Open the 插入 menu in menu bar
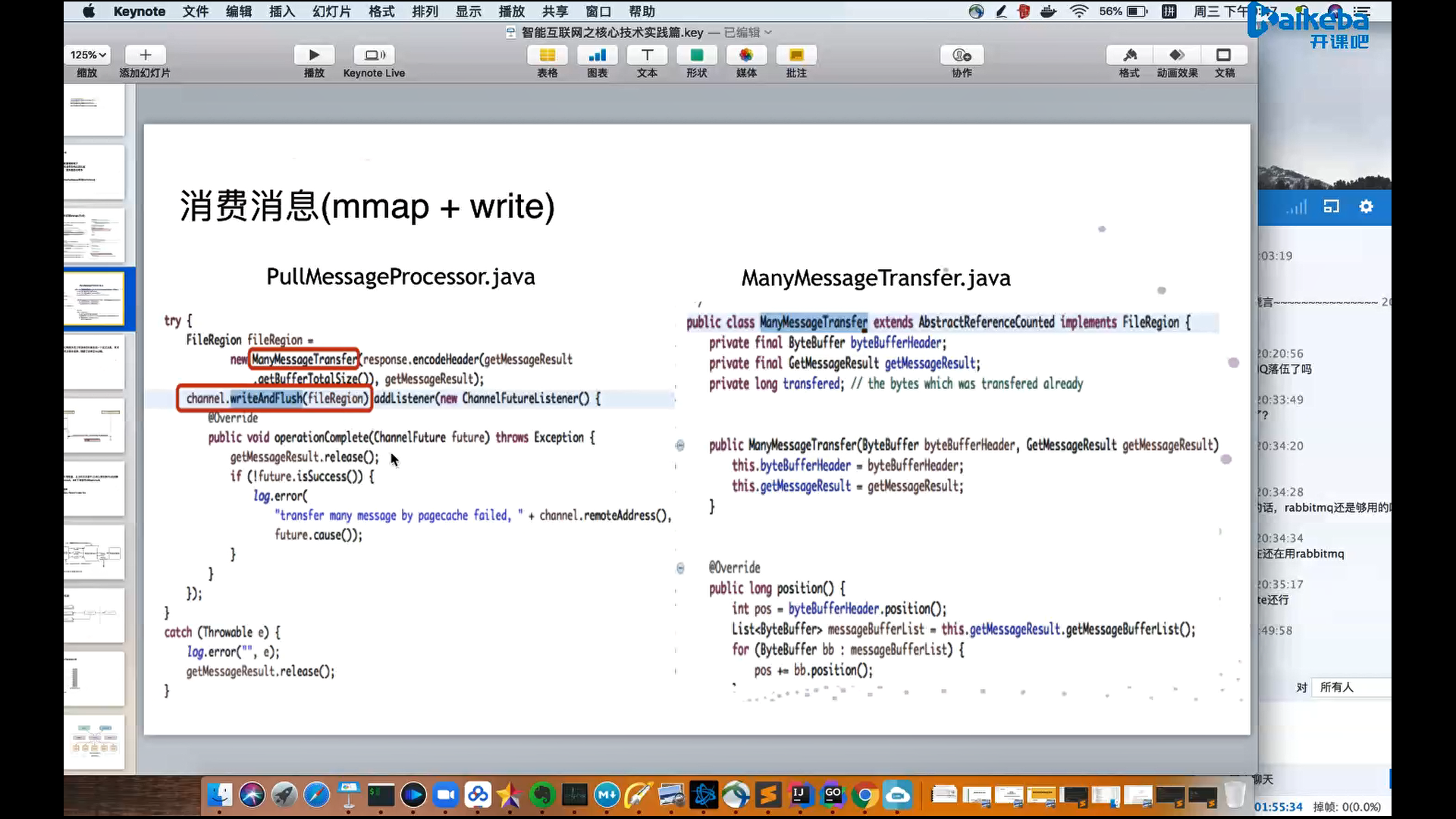 coord(281,11)
